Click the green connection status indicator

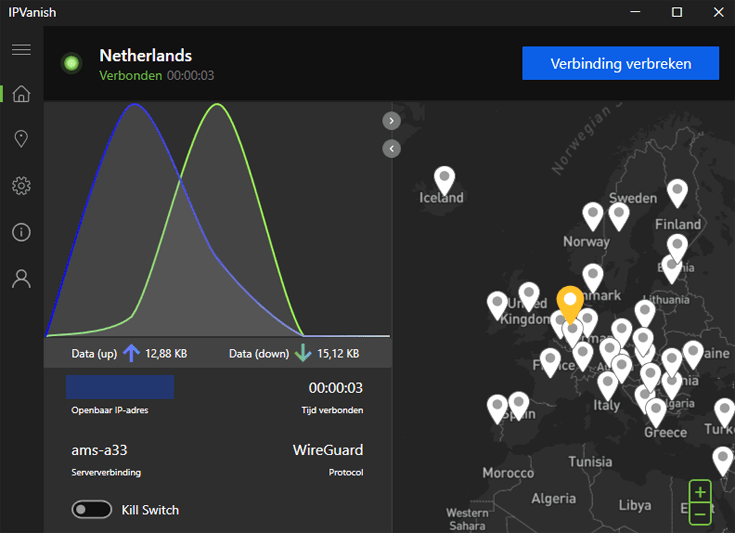point(72,63)
